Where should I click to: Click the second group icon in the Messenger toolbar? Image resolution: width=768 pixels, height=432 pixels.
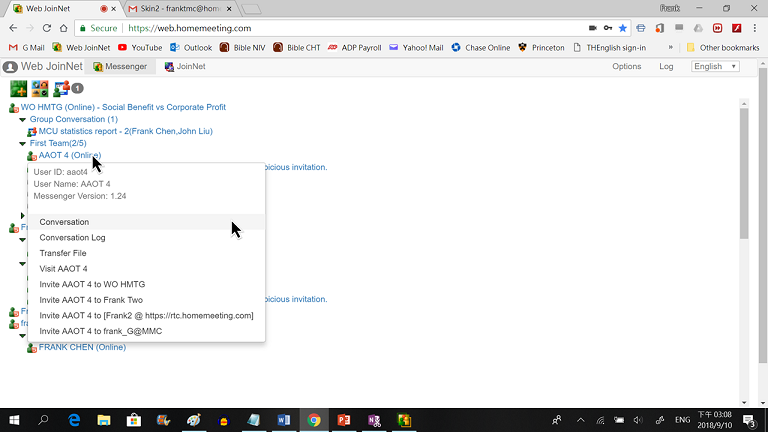(x=39, y=88)
